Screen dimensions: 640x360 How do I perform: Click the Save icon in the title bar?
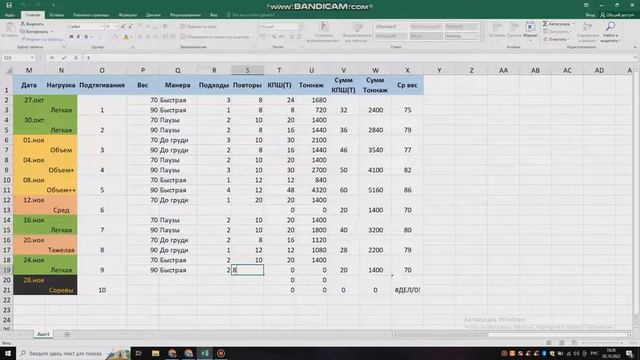[9, 5]
